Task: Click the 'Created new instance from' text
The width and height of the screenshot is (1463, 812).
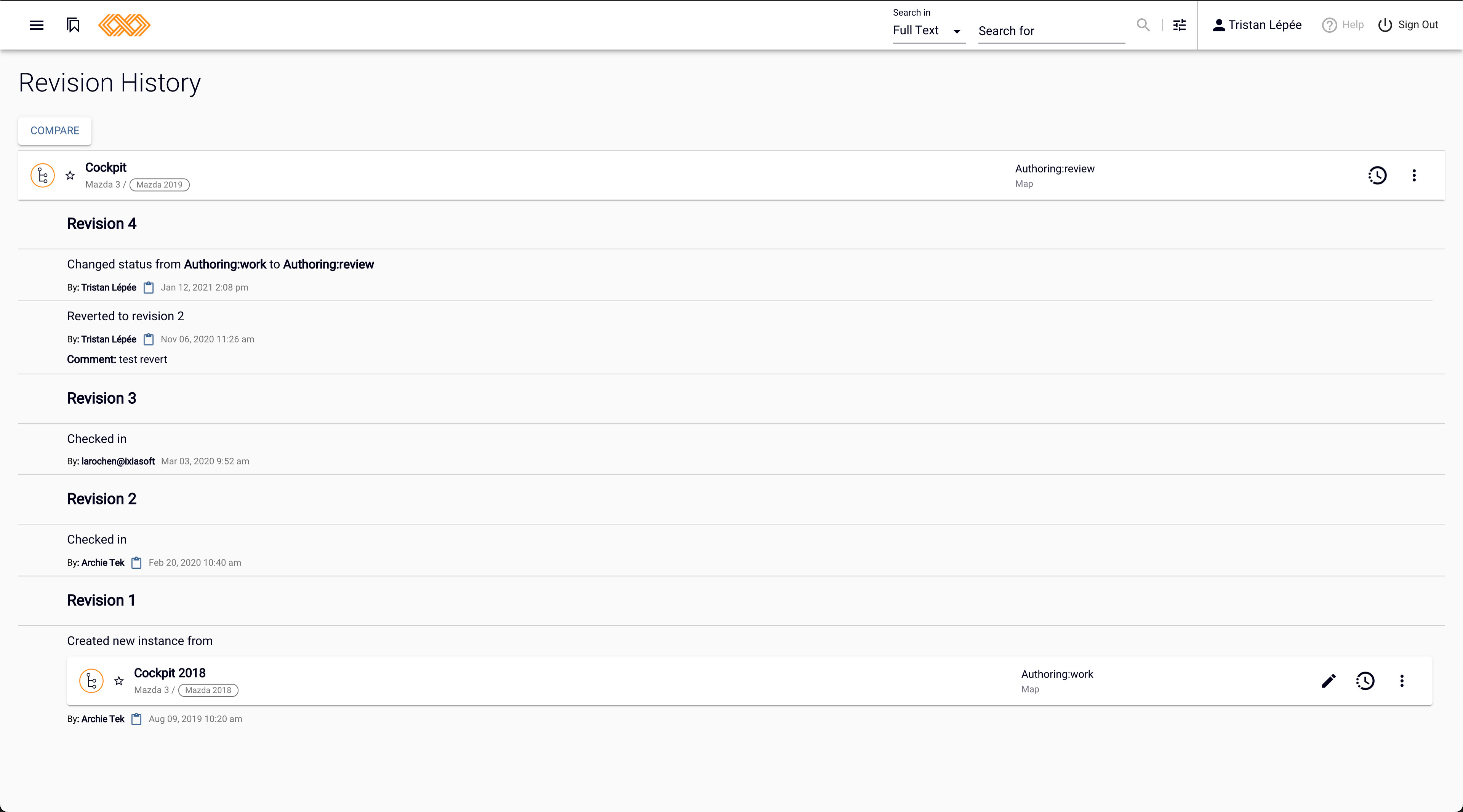Action: (x=140, y=641)
